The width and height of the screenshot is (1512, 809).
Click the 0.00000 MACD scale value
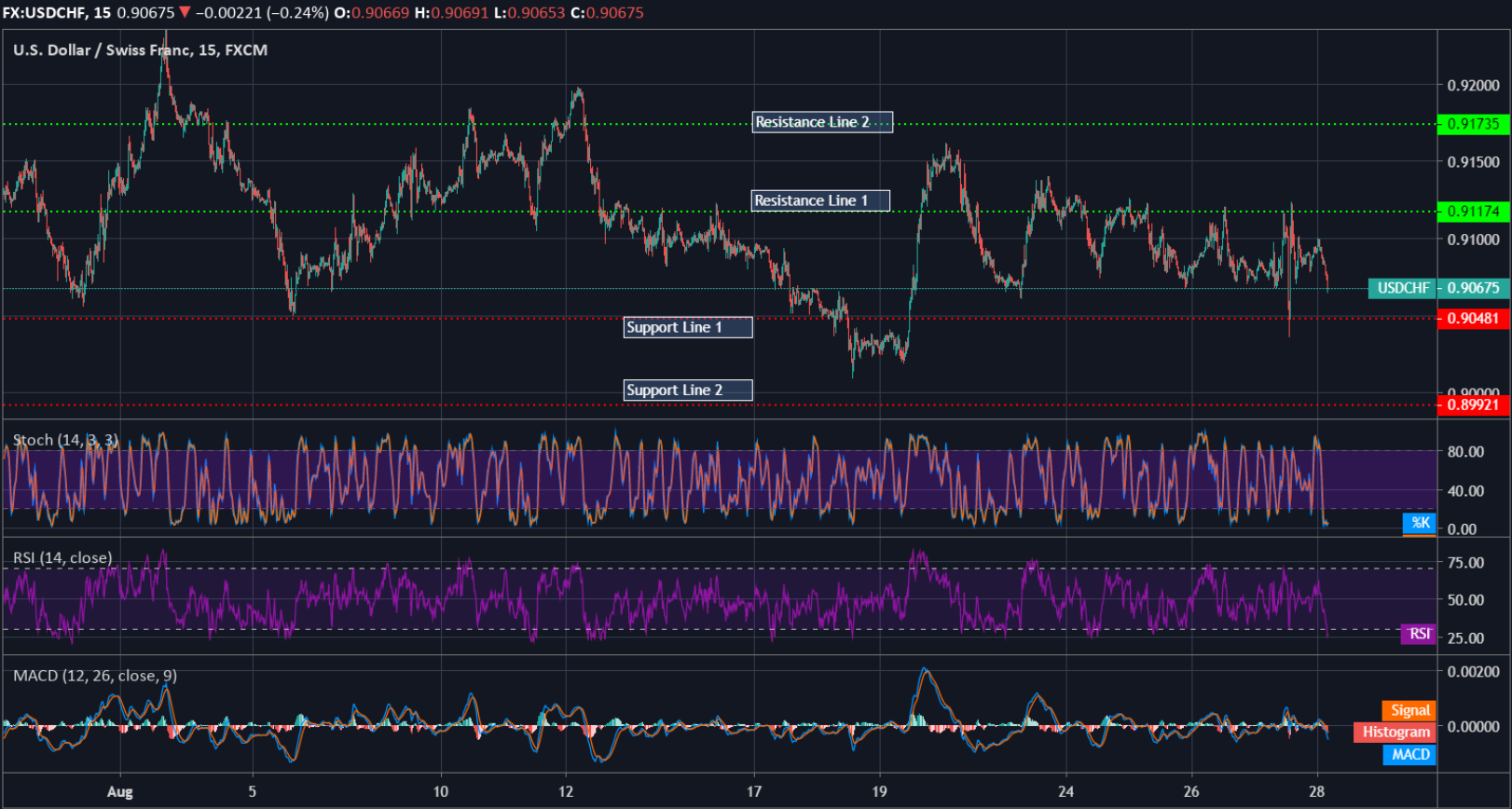(x=1473, y=726)
